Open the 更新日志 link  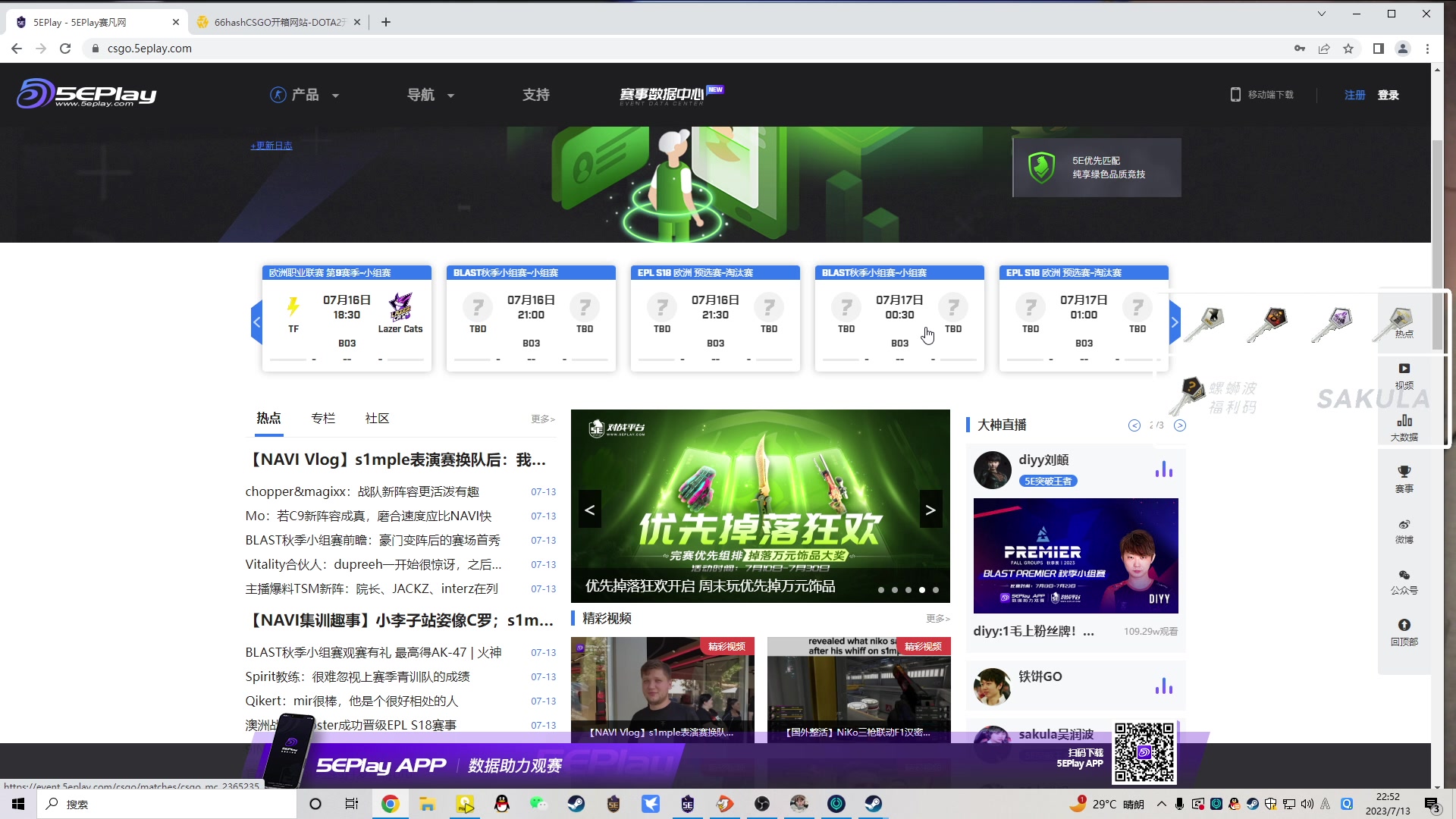coord(271,146)
